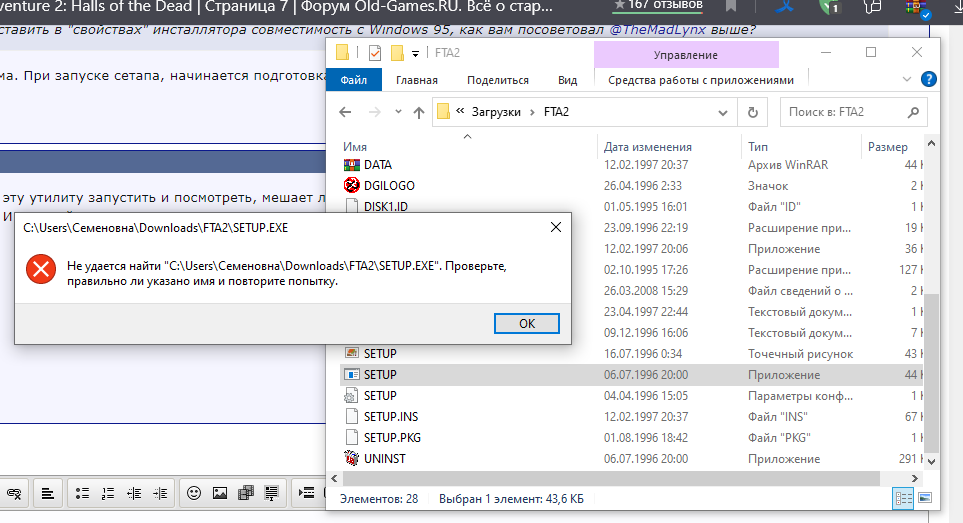The width and height of the screenshot is (963, 523).
Task: Click the Outdent icon in the editor toolbar
Action: tap(134, 493)
